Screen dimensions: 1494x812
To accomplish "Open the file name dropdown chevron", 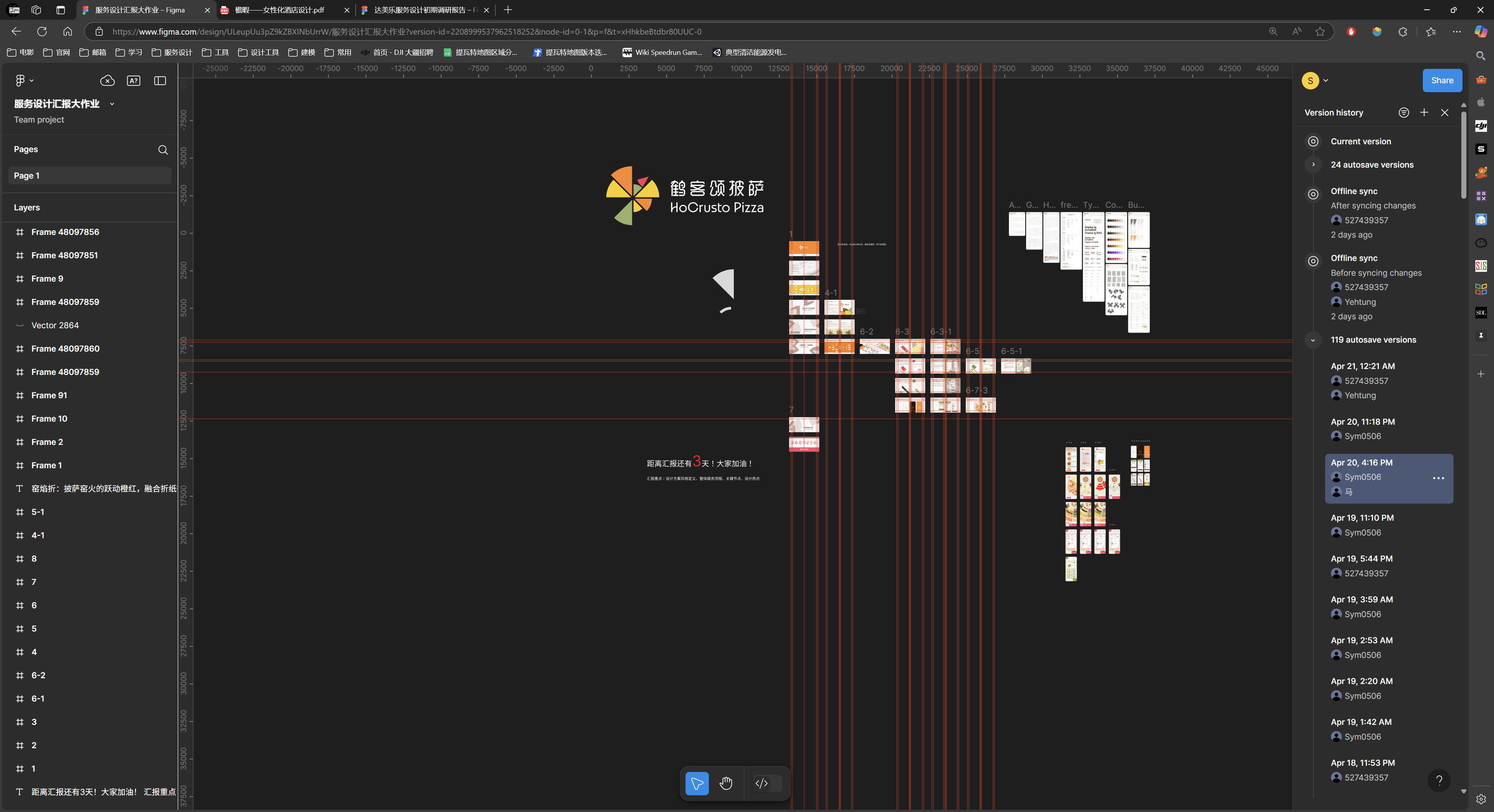I will pos(112,104).
